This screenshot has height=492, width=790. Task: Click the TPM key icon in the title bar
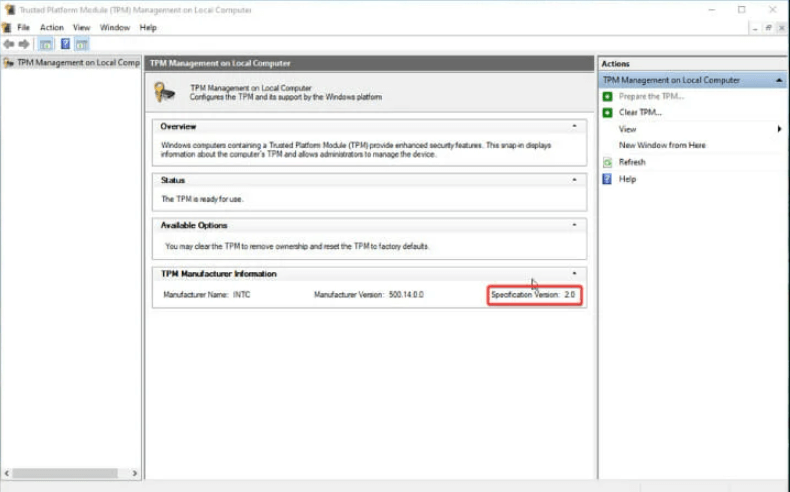point(10,10)
